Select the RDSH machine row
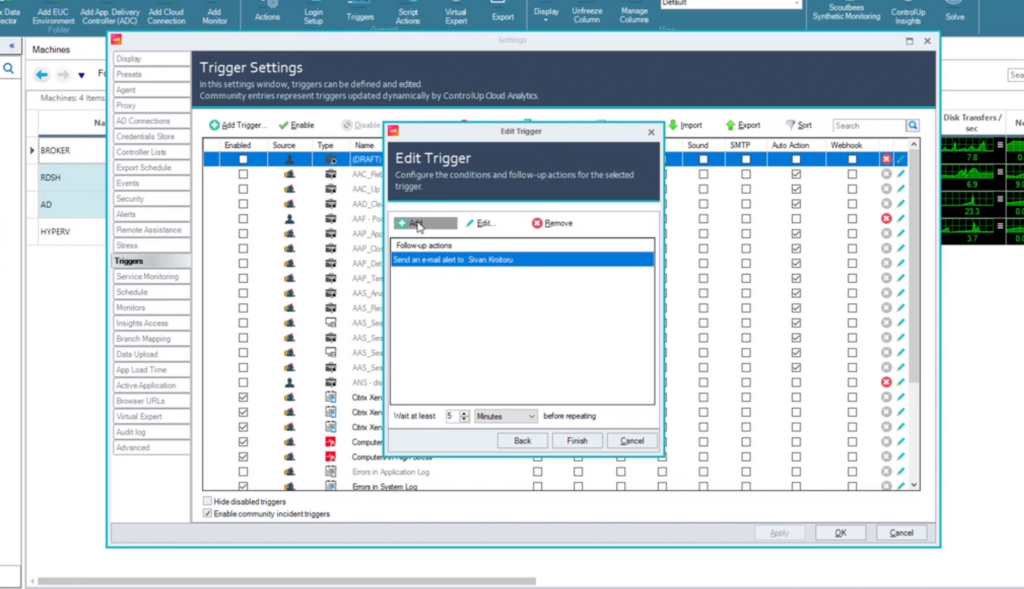The height and width of the screenshot is (589, 1024). pos(71,178)
